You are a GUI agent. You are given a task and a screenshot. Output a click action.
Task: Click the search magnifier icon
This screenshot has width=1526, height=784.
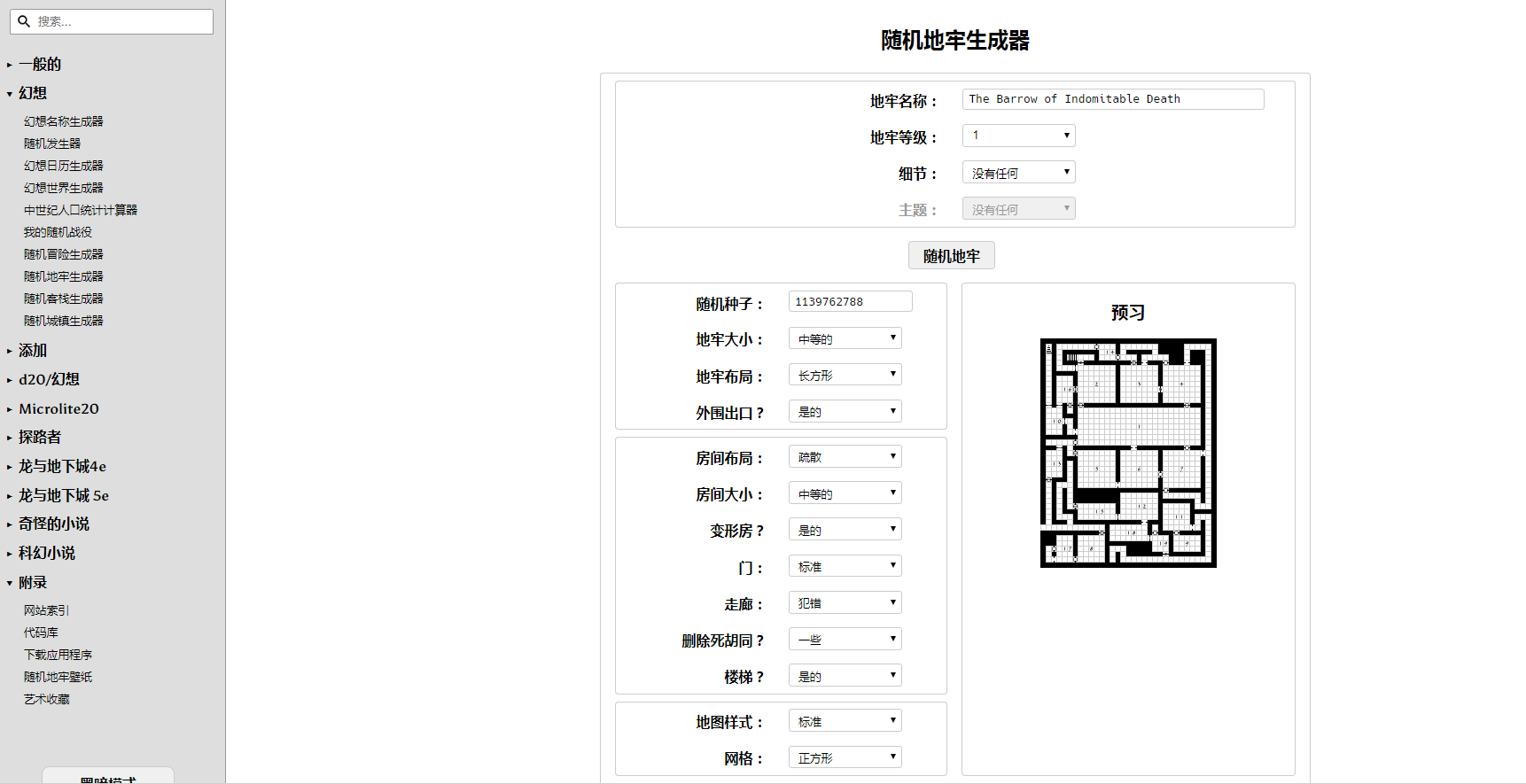point(24,21)
